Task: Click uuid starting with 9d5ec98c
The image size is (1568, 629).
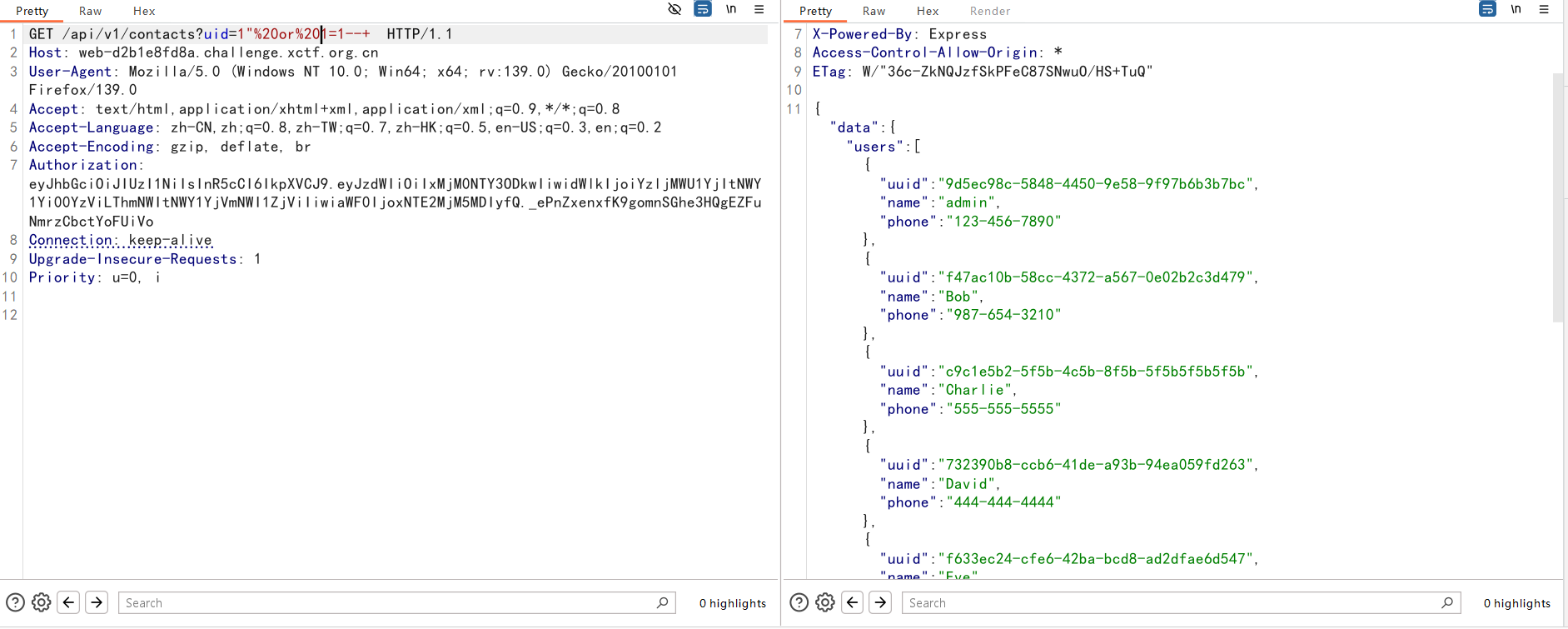Action: (x=1096, y=184)
